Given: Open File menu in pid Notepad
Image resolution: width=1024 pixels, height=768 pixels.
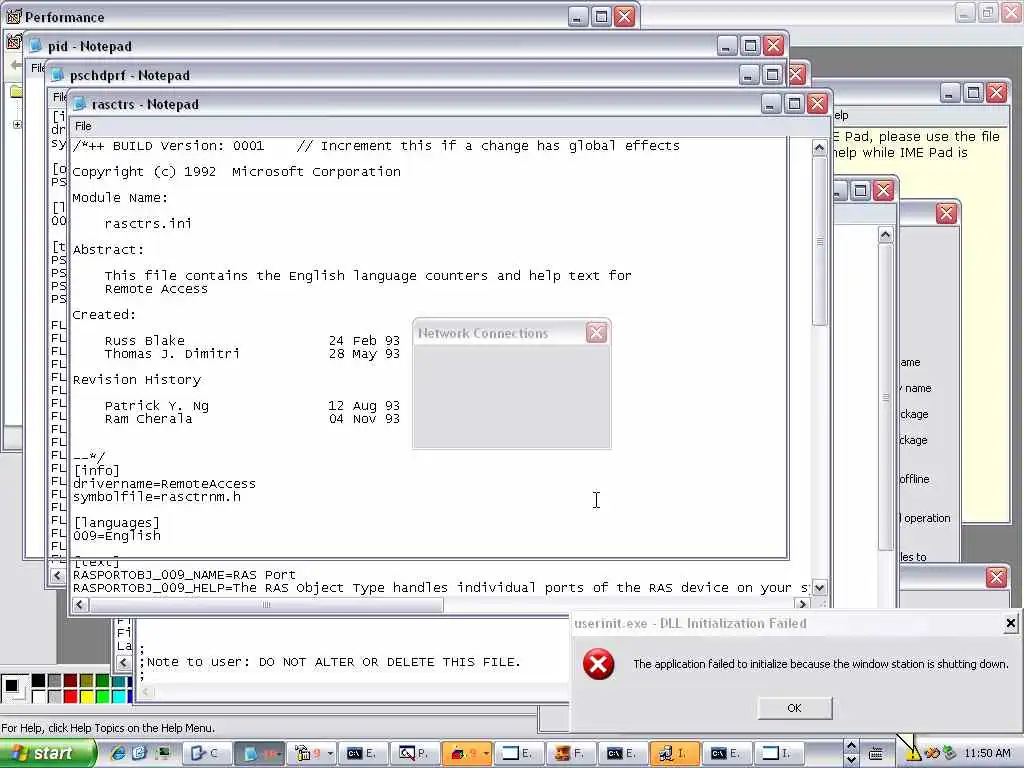Looking at the screenshot, I should [x=38, y=68].
